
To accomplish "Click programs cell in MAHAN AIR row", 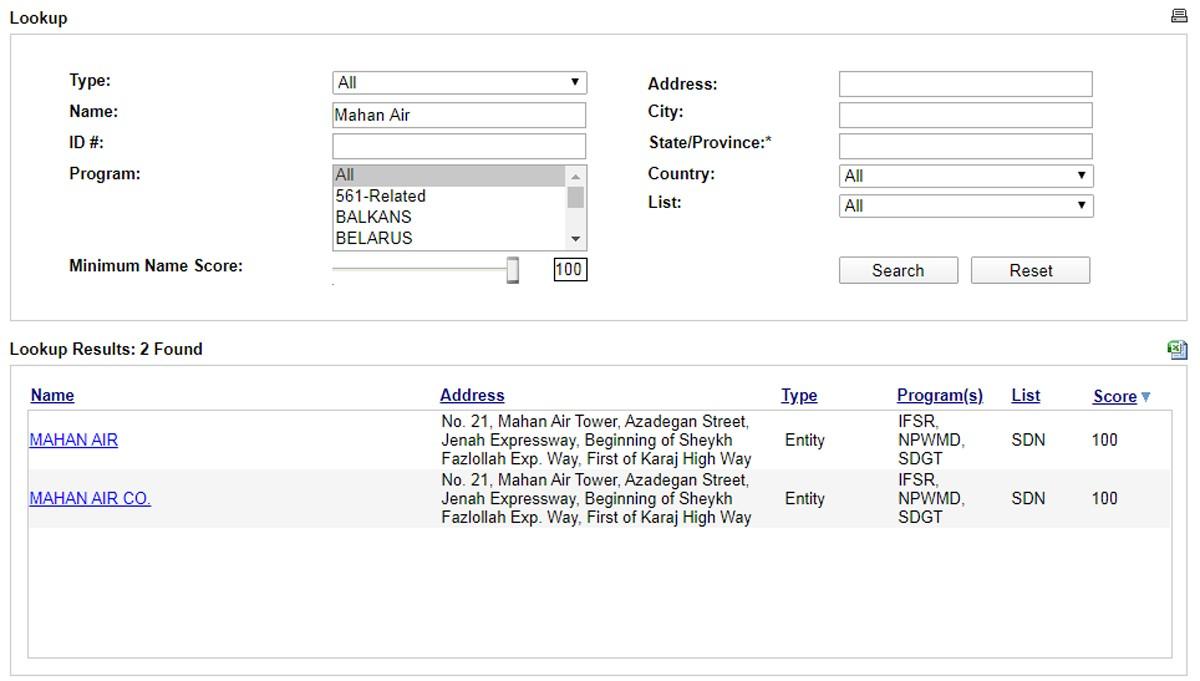I will pyautogui.click(x=931, y=440).
